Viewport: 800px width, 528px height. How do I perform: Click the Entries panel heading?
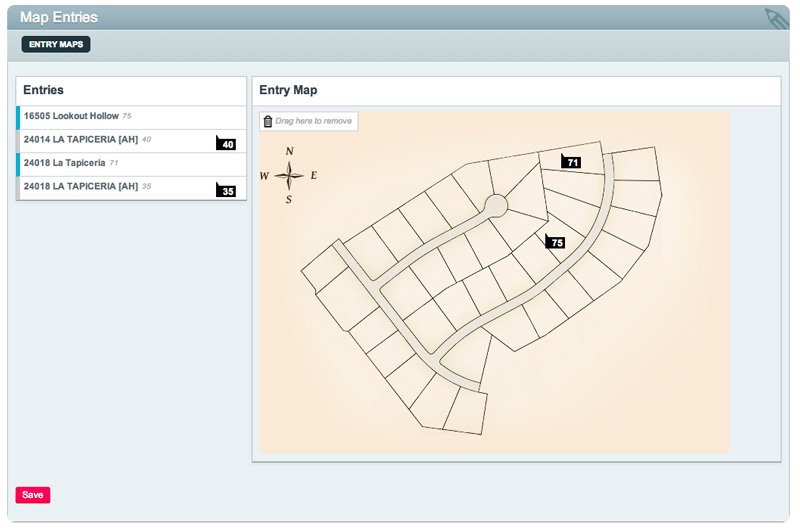click(43, 90)
